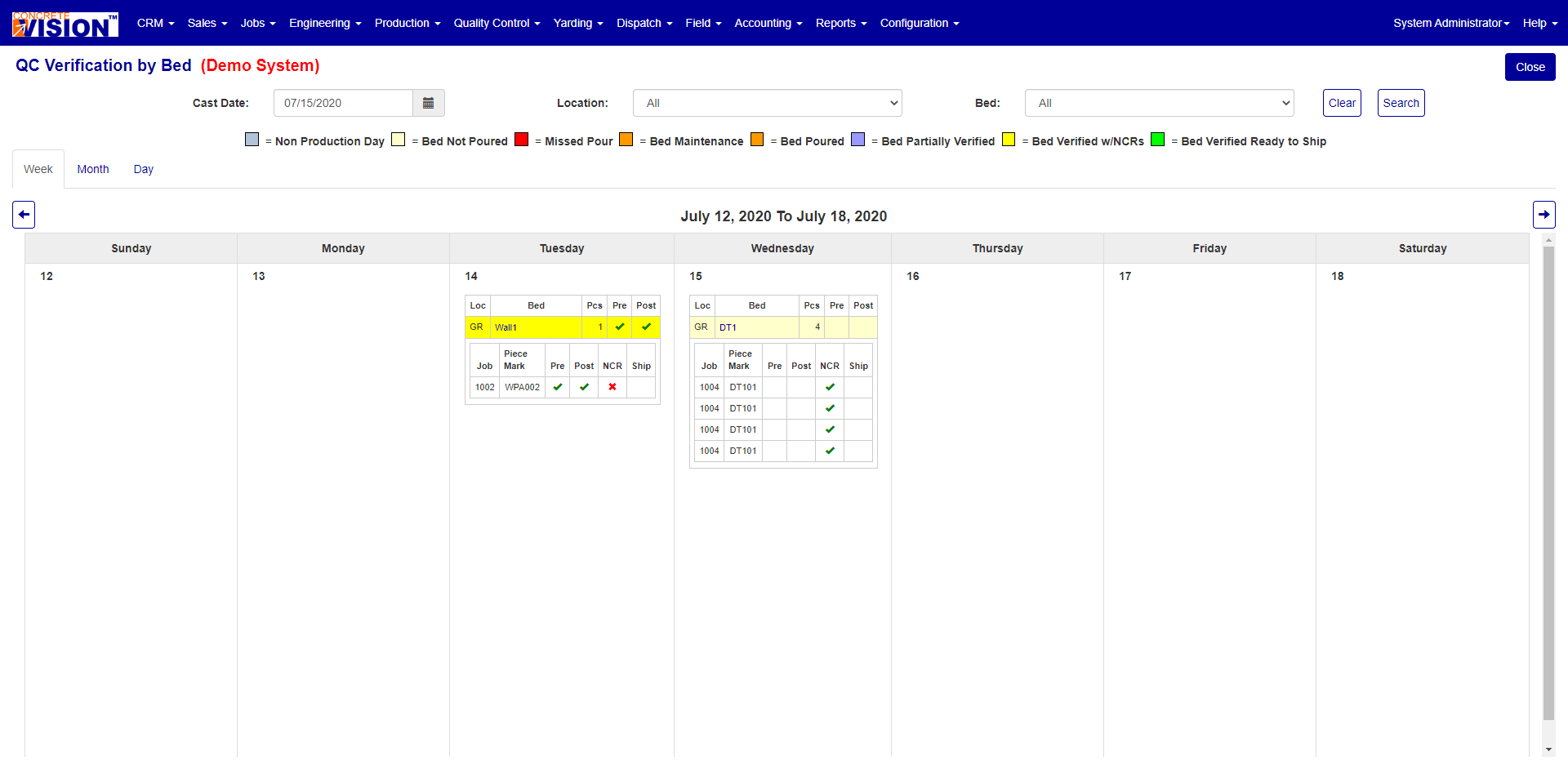Click job 1002 cell in Tuesday table
Viewport: 1568px width, 765px height.
pyautogui.click(x=485, y=387)
